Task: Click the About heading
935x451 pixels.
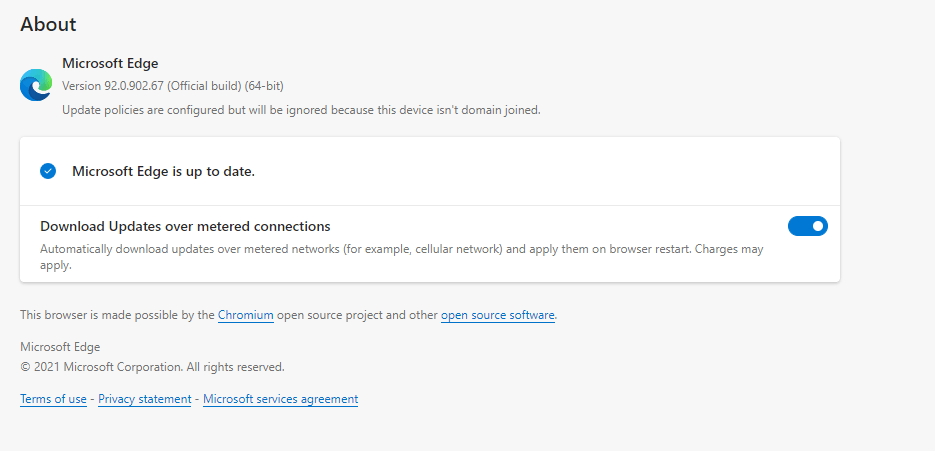Action: [x=48, y=24]
